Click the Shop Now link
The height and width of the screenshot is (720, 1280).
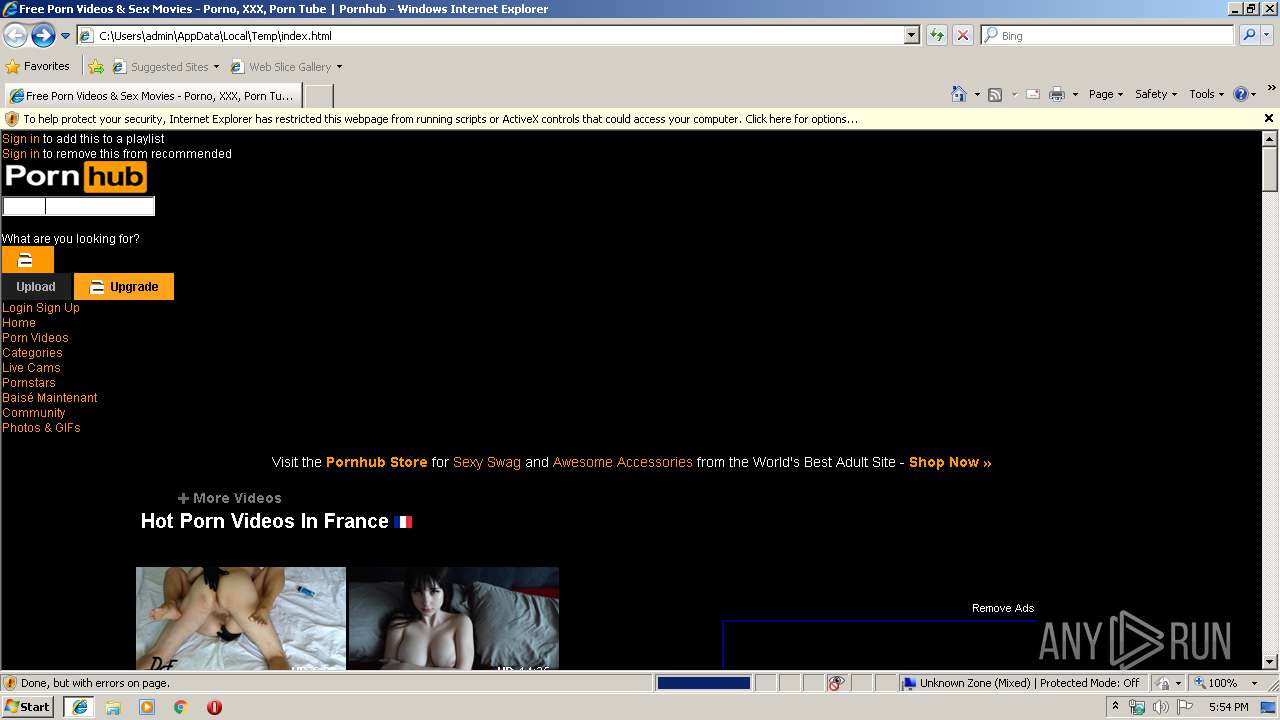tap(950, 462)
